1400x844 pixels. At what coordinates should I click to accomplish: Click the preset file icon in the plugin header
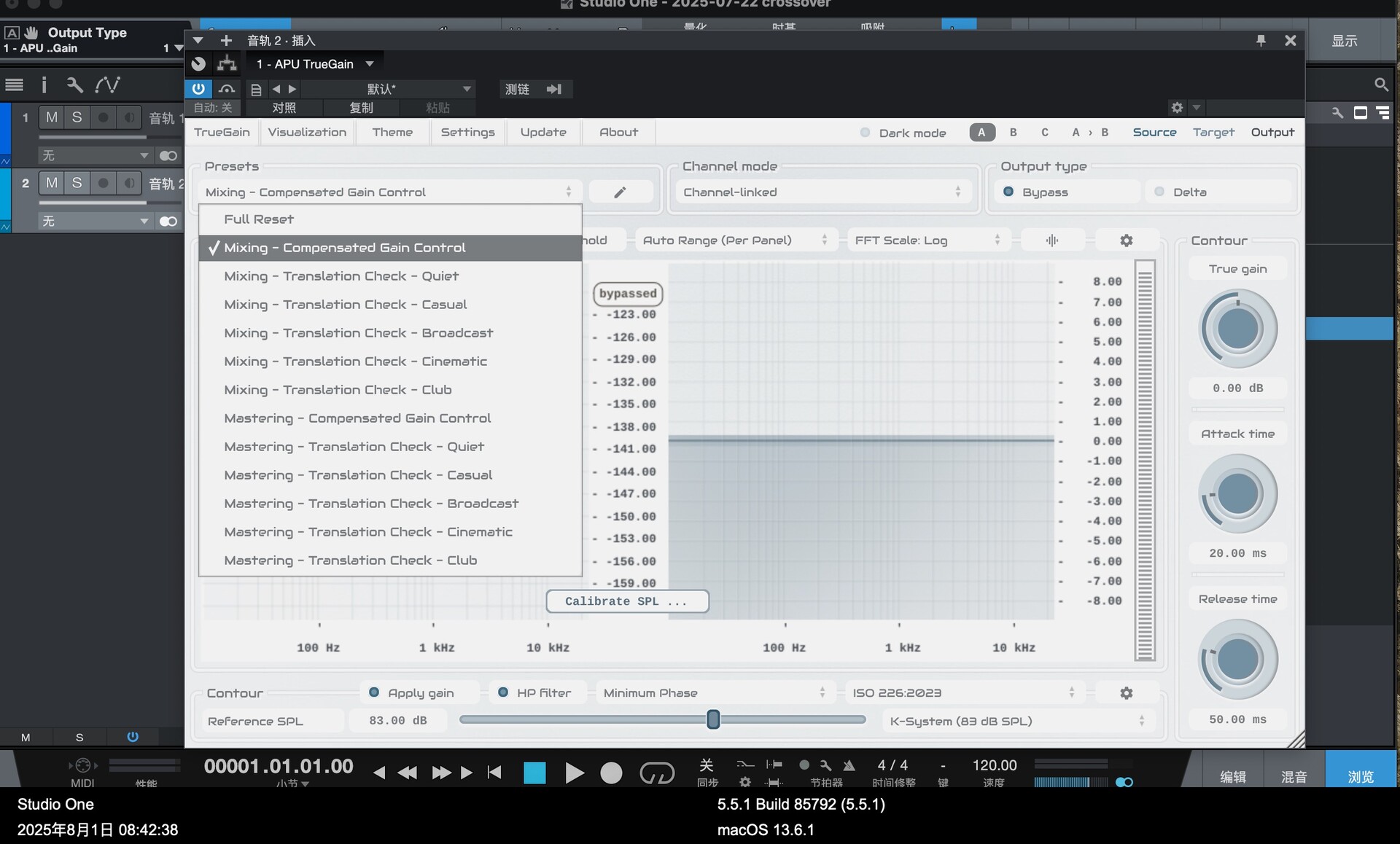click(256, 90)
